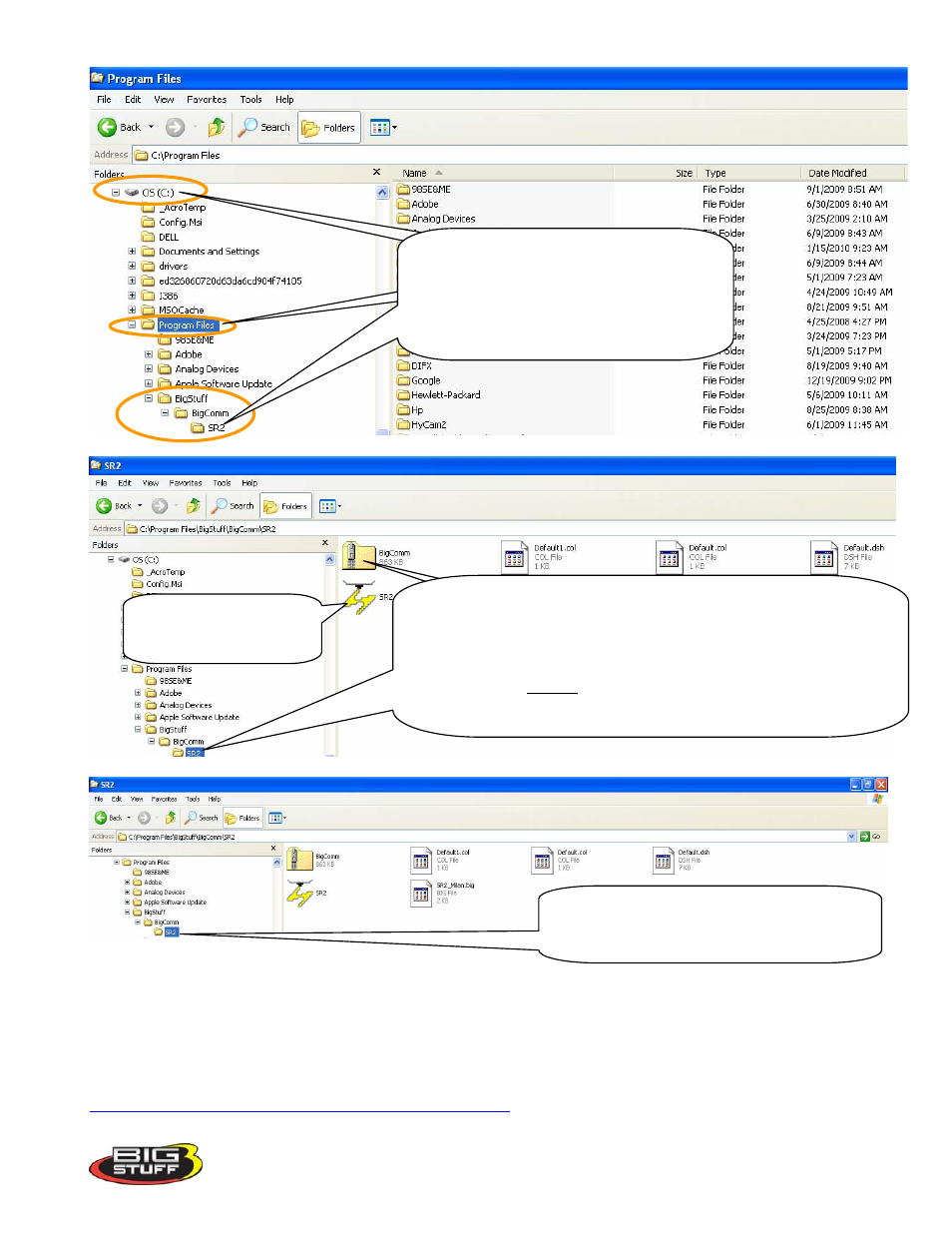Select 98SE&ME folder in file list
This screenshot has width=952, height=1233.
click(x=424, y=189)
